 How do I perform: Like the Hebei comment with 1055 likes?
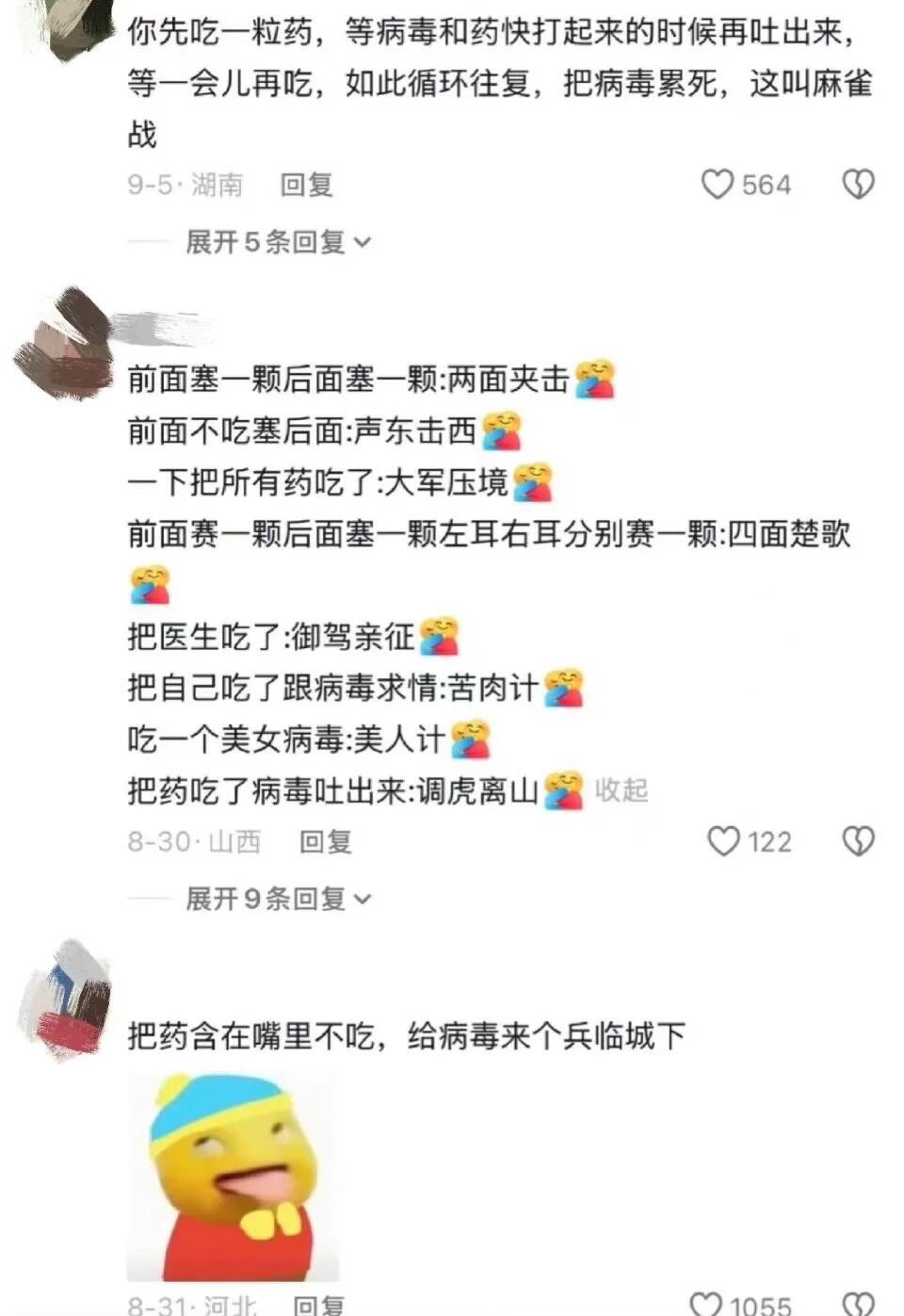(706, 1305)
